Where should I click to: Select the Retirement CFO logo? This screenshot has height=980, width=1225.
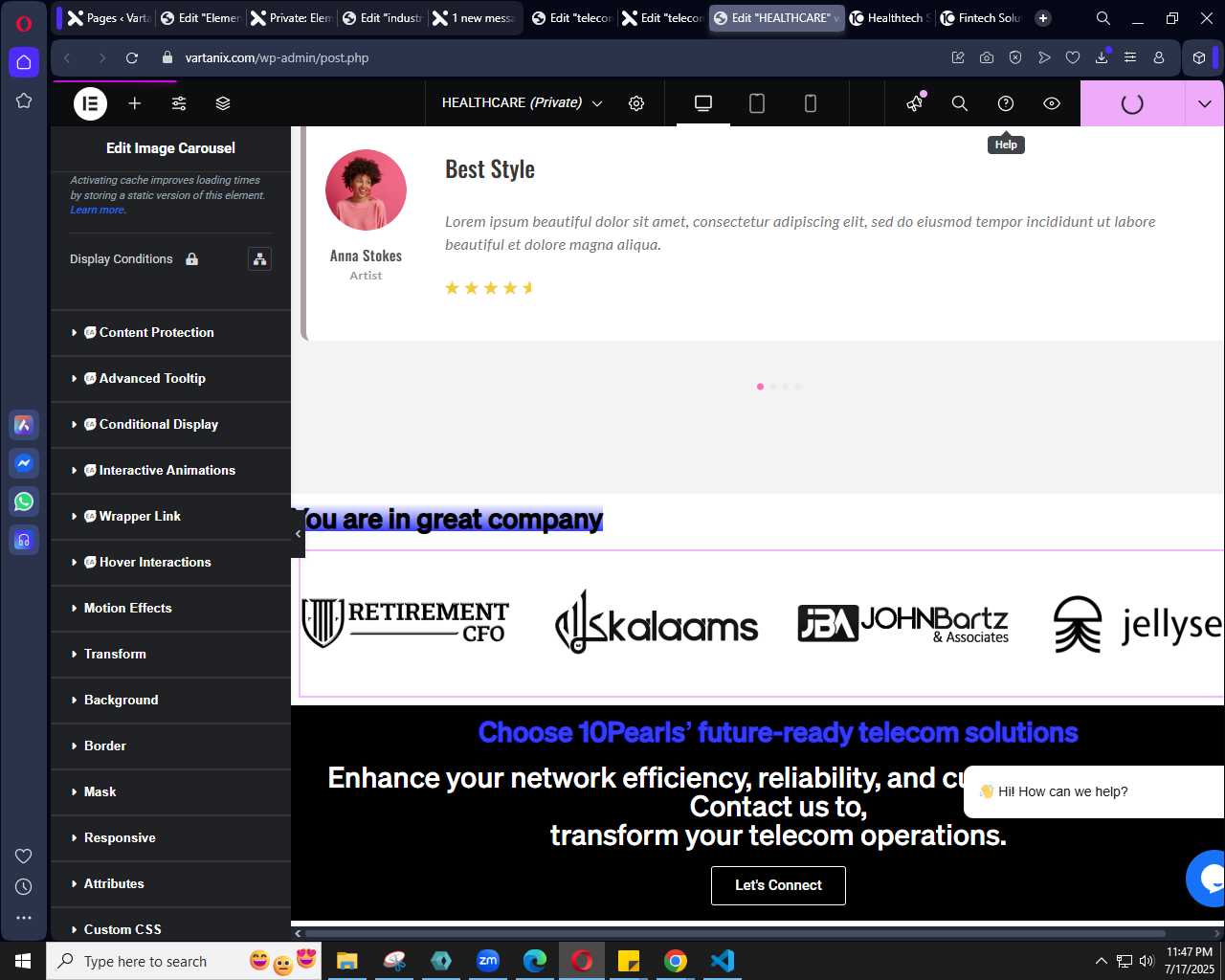[406, 623]
